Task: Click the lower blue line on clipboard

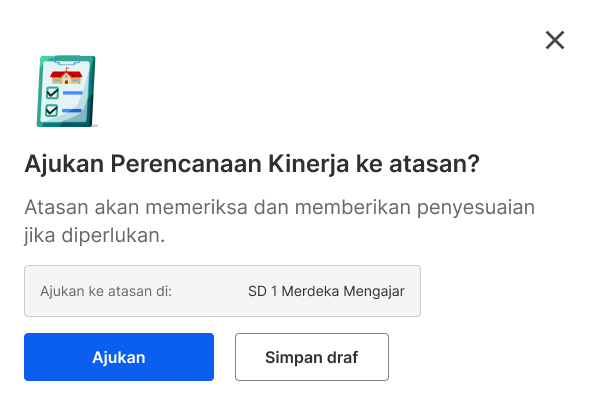Action: 72,110
